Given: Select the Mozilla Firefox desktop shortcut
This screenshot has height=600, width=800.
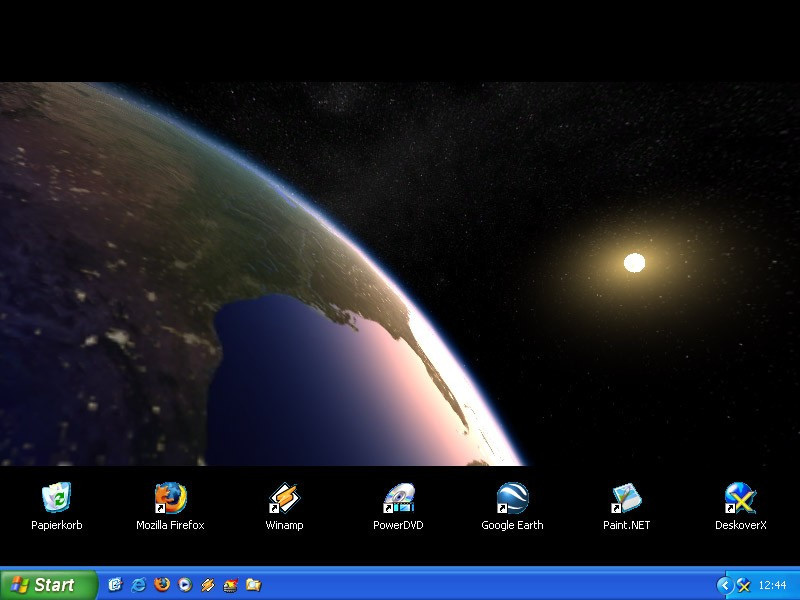Looking at the screenshot, I should pos(170,506).
